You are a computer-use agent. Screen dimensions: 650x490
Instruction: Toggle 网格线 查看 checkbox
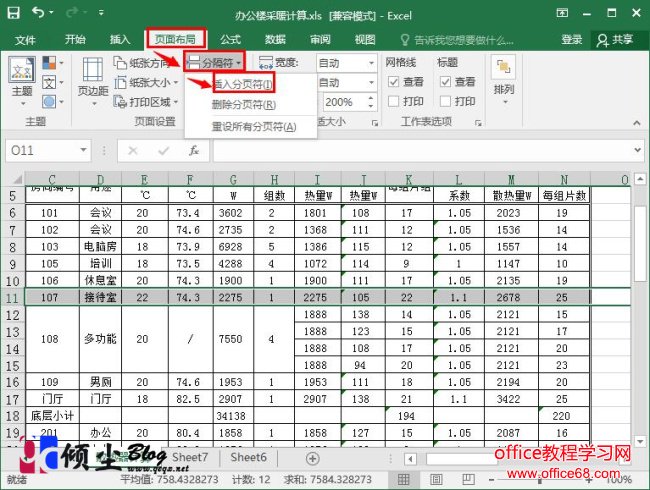click(x=393, y=82)
